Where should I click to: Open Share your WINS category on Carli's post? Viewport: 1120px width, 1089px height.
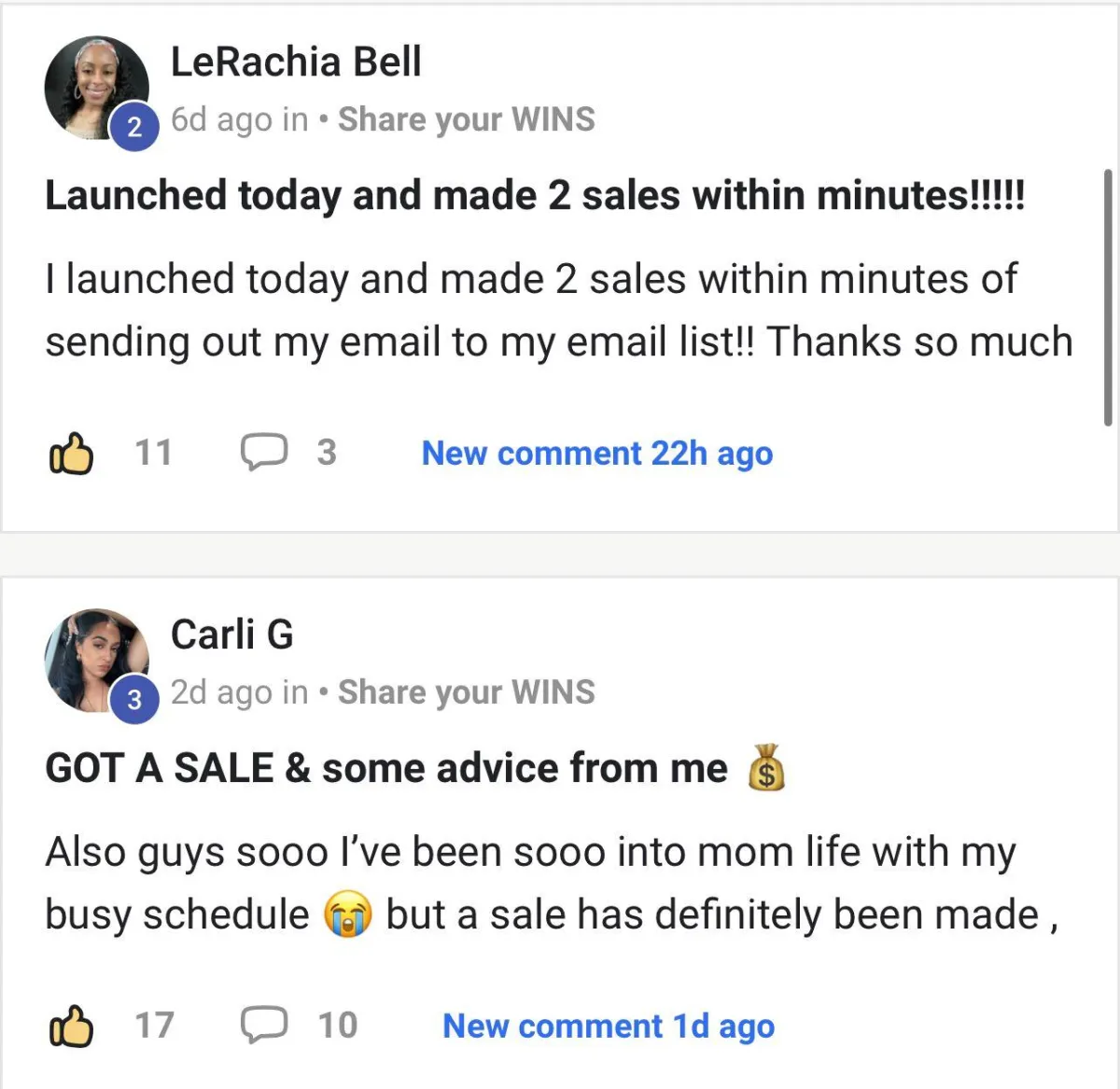(466, 692)
